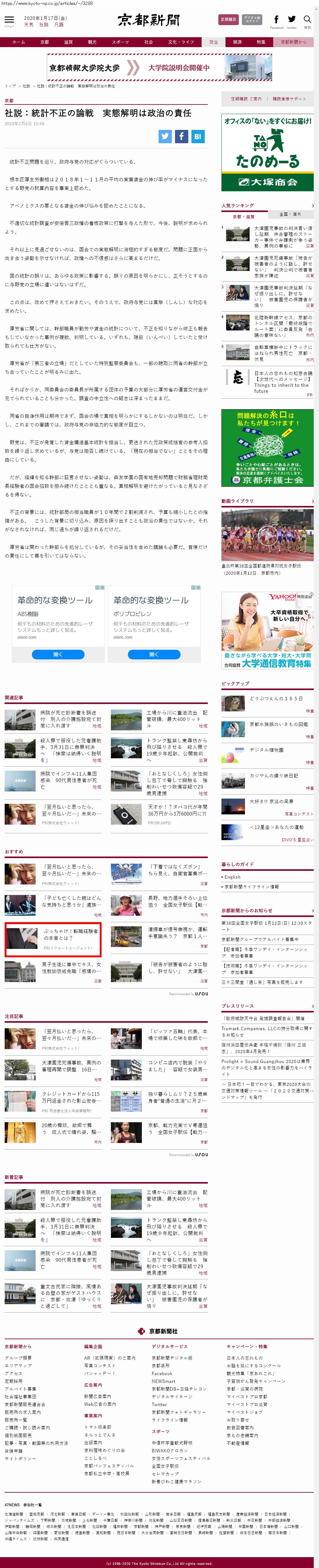Viewport: 319px width, 1568px height.
Task: Open the スポーツ navigation menu item
Action: coord(120,42)
